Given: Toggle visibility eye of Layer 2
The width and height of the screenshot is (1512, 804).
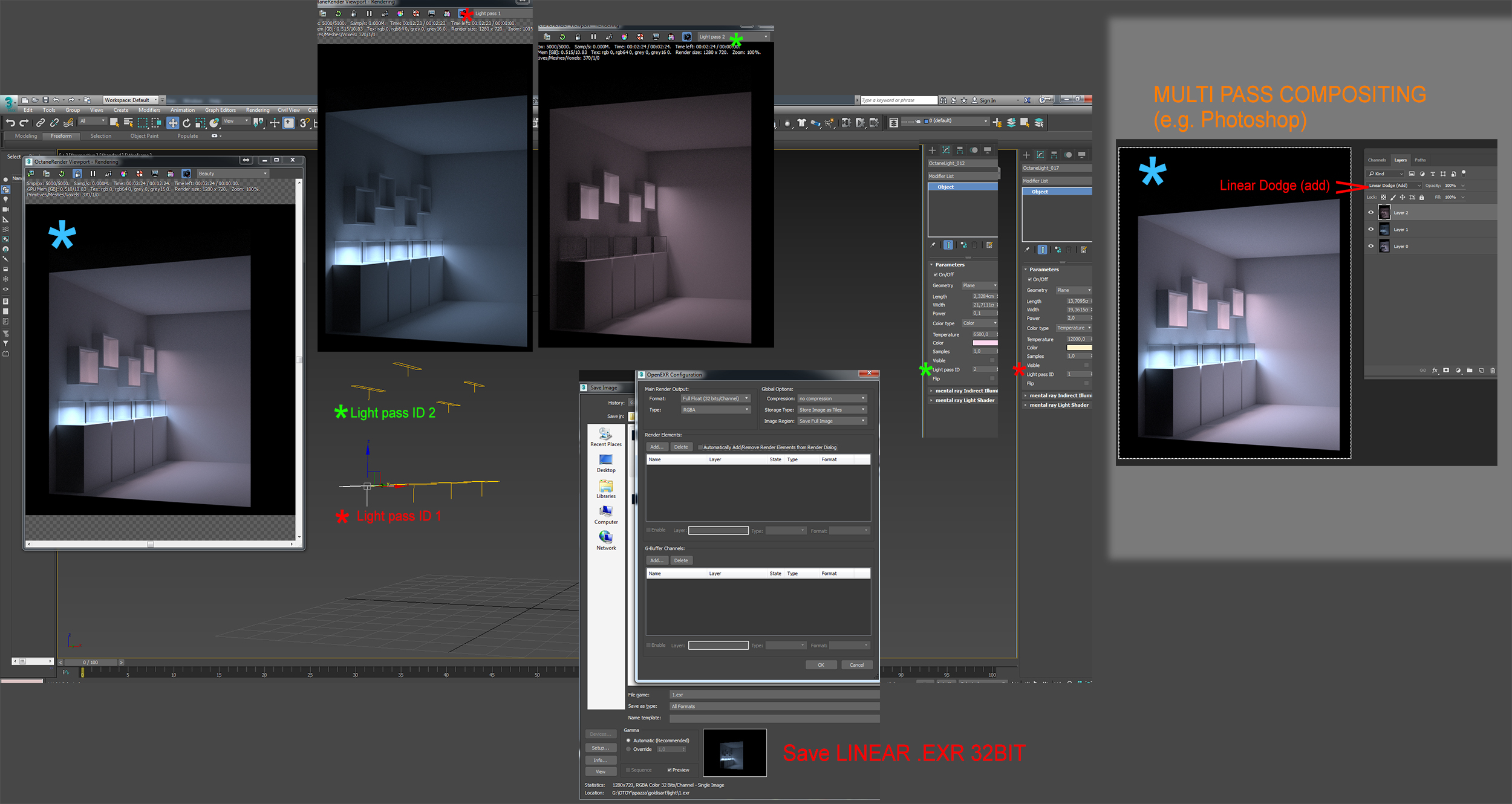Looking at the screenshot, I should click(1370, 212).
